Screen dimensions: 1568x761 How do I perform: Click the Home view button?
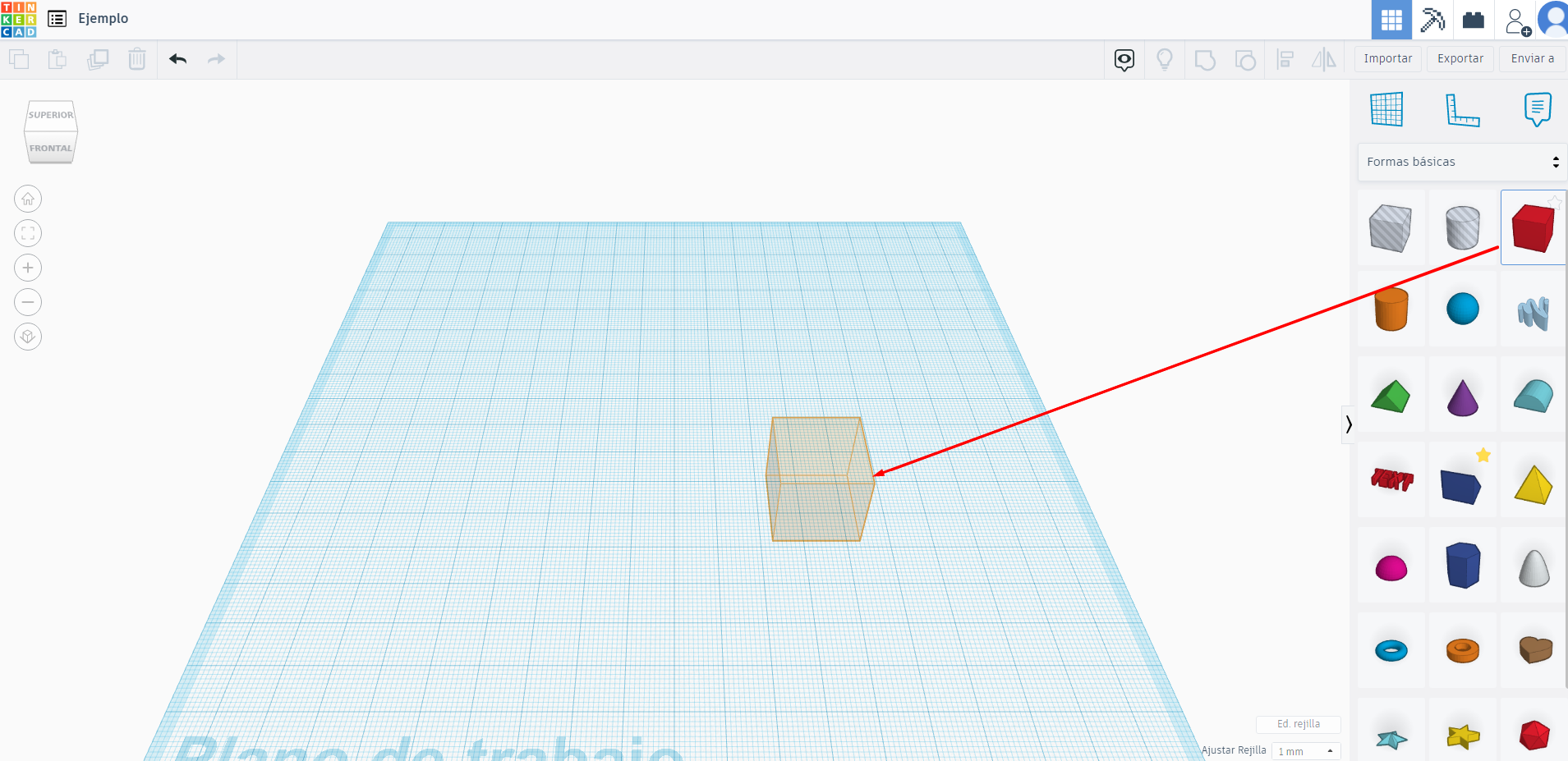coord(28,199)
